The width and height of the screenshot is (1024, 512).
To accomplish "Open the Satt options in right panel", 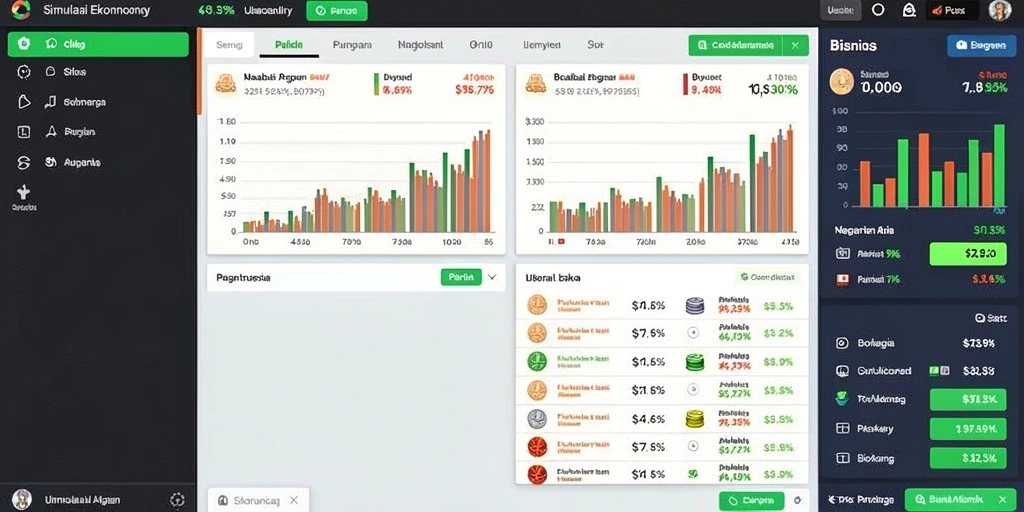I will click(990, 318).
